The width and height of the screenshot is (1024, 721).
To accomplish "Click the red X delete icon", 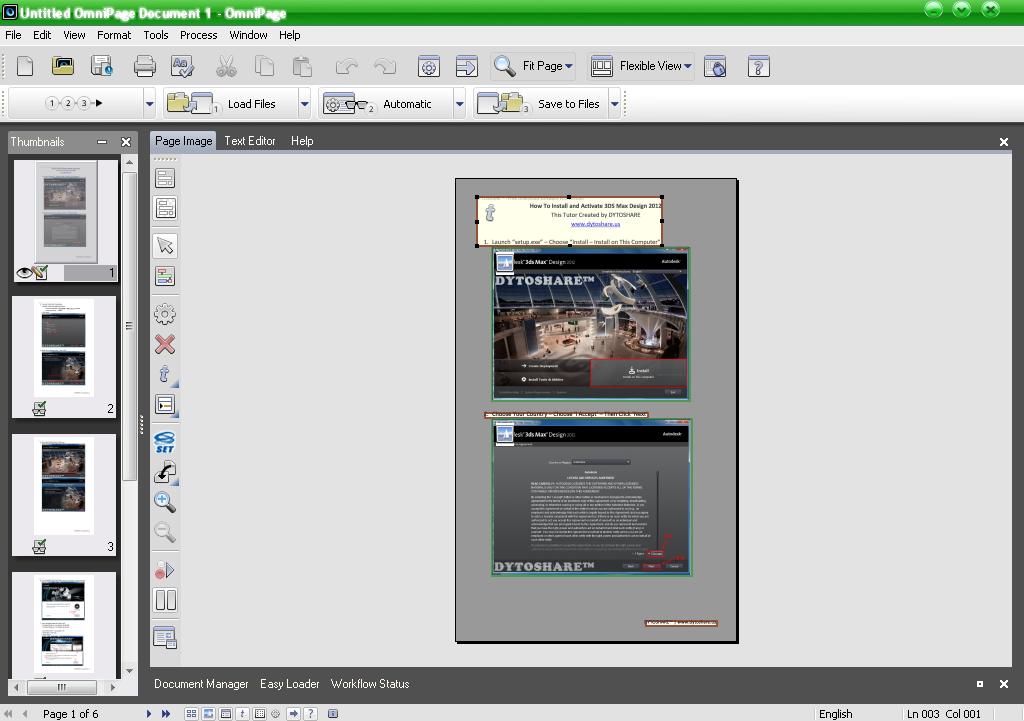I will (165, 344).
